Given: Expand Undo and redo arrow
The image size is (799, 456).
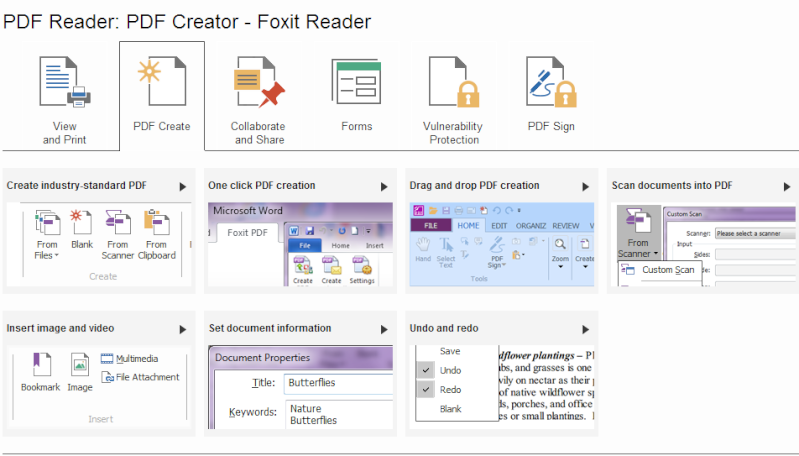Looking at the screenshot, I should tap(585, 330).
